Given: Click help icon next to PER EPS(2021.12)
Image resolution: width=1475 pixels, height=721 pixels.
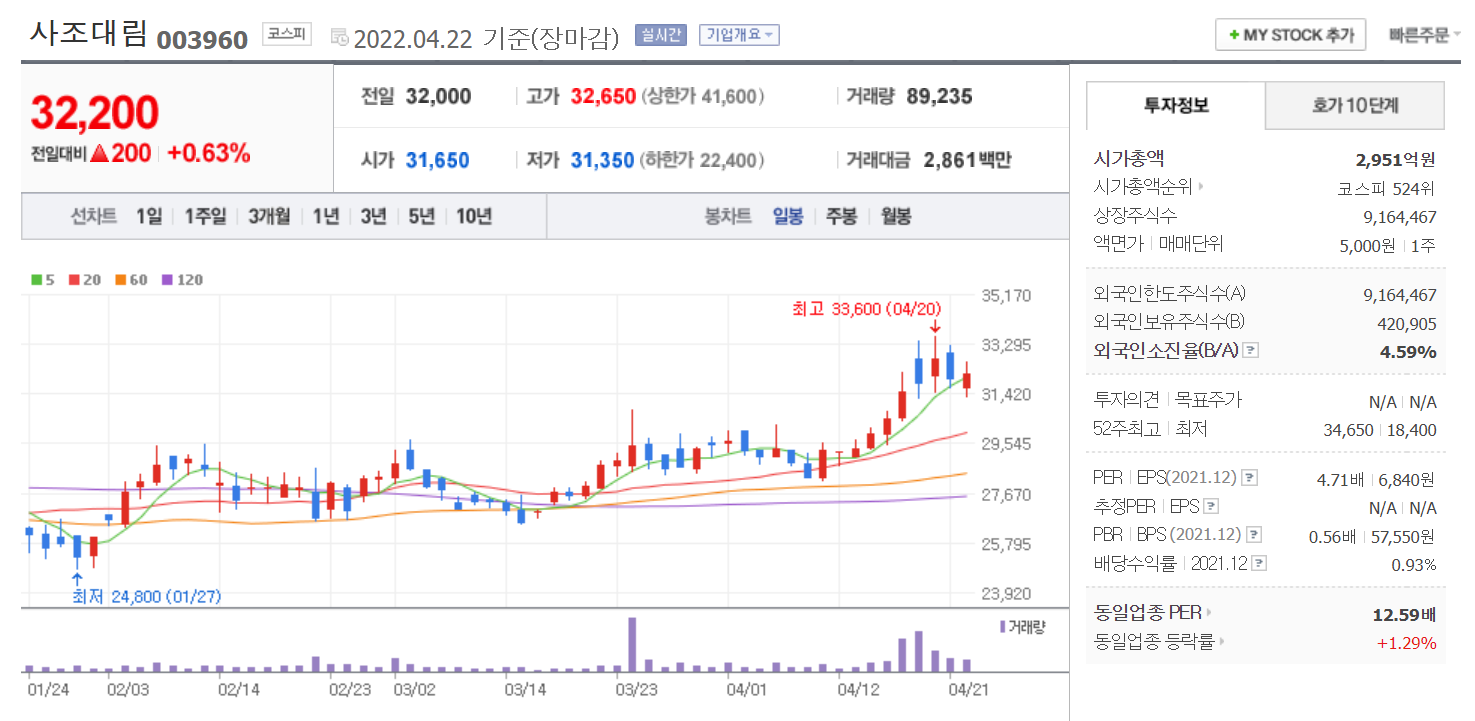Looking at the screenshot, I should [1249, 479].
